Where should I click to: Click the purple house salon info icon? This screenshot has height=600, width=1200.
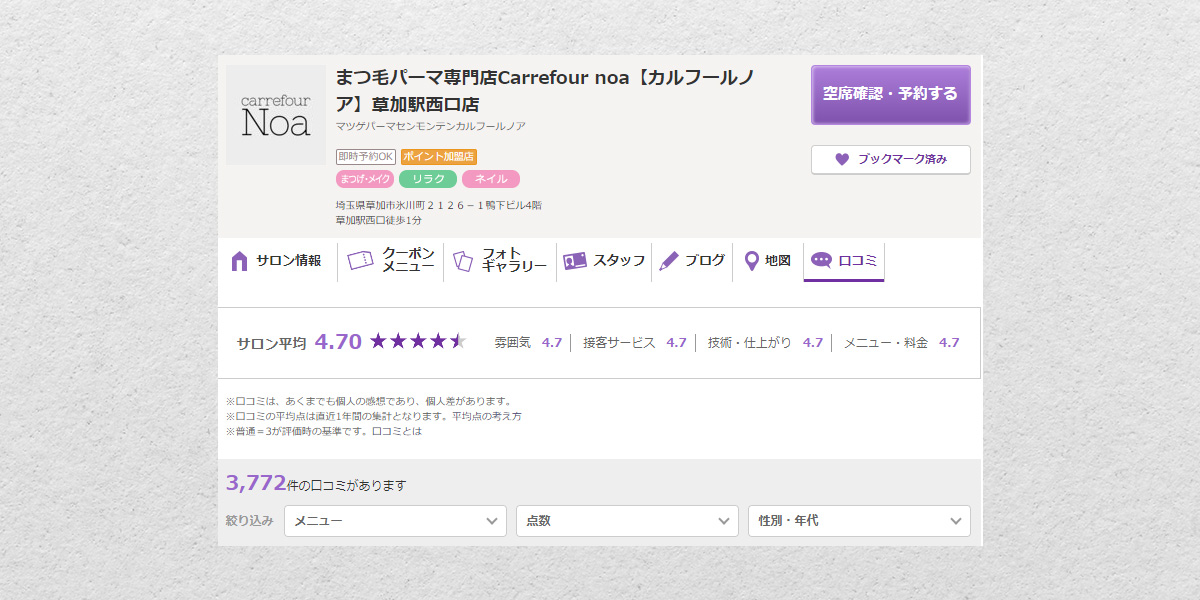[239, 261]
